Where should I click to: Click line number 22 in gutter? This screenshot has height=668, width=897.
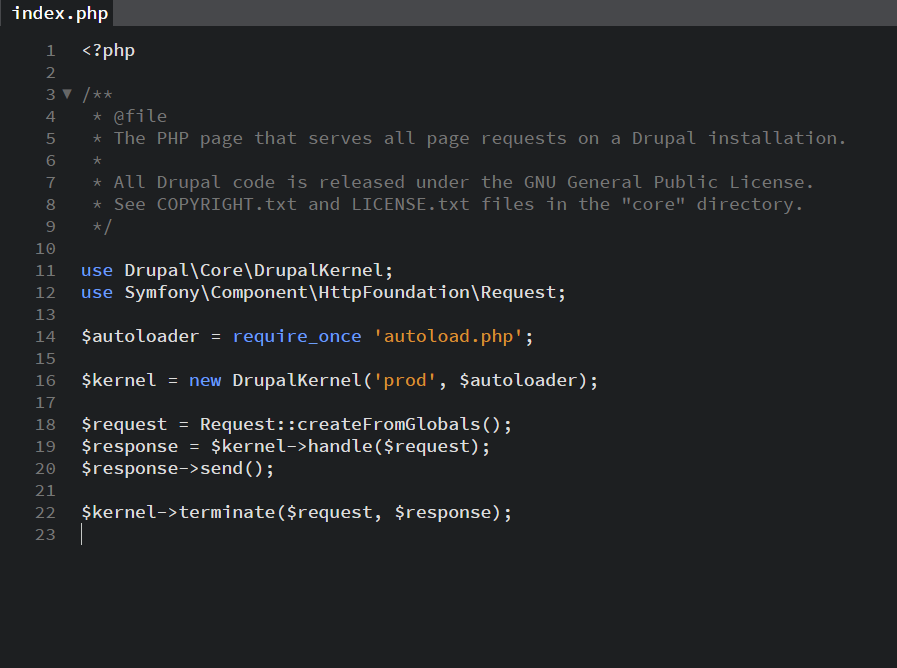point(46,512)
